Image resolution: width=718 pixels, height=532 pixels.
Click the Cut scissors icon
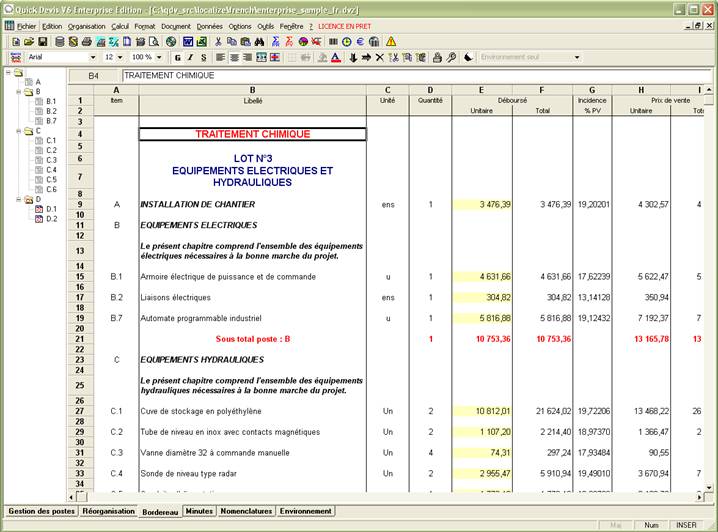(217, 41)
